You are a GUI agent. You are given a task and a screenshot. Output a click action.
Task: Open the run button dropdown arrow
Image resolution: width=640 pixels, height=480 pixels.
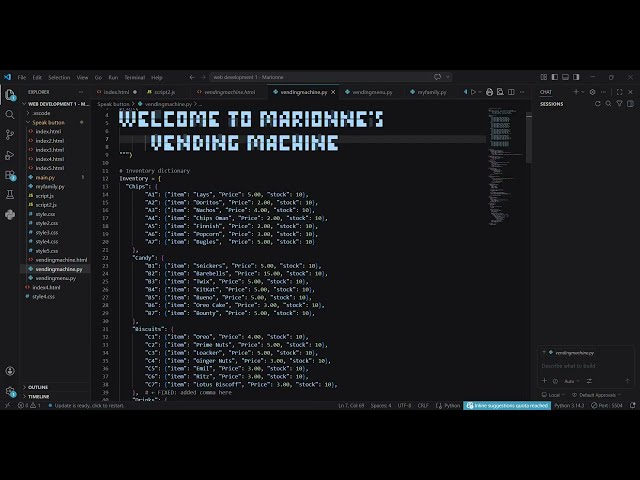(x=480, y=92)
